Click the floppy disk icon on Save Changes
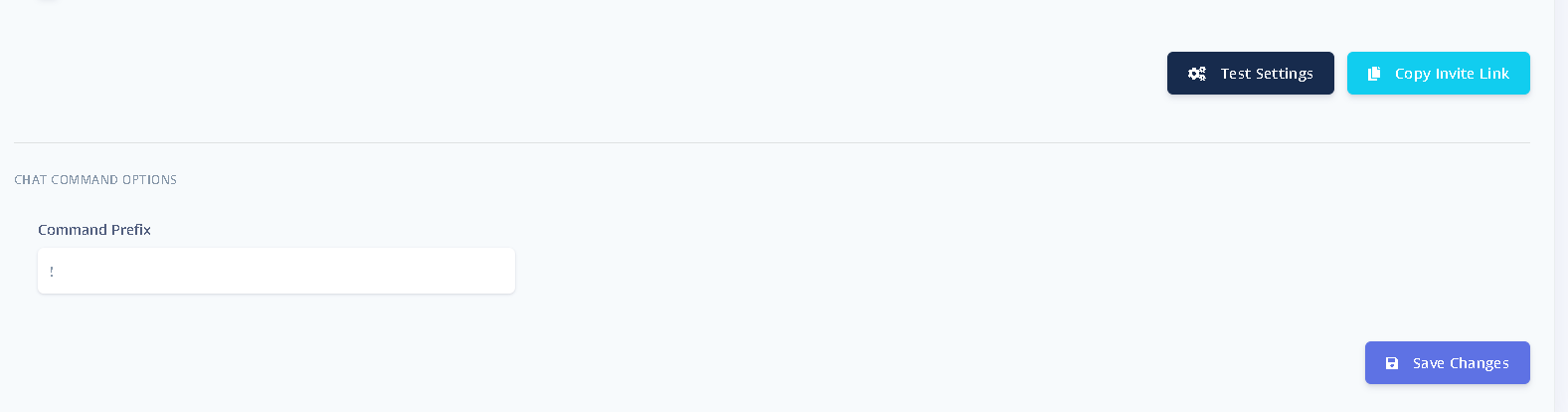This screenshot has height=412, width=1568. click(1392, 363)
